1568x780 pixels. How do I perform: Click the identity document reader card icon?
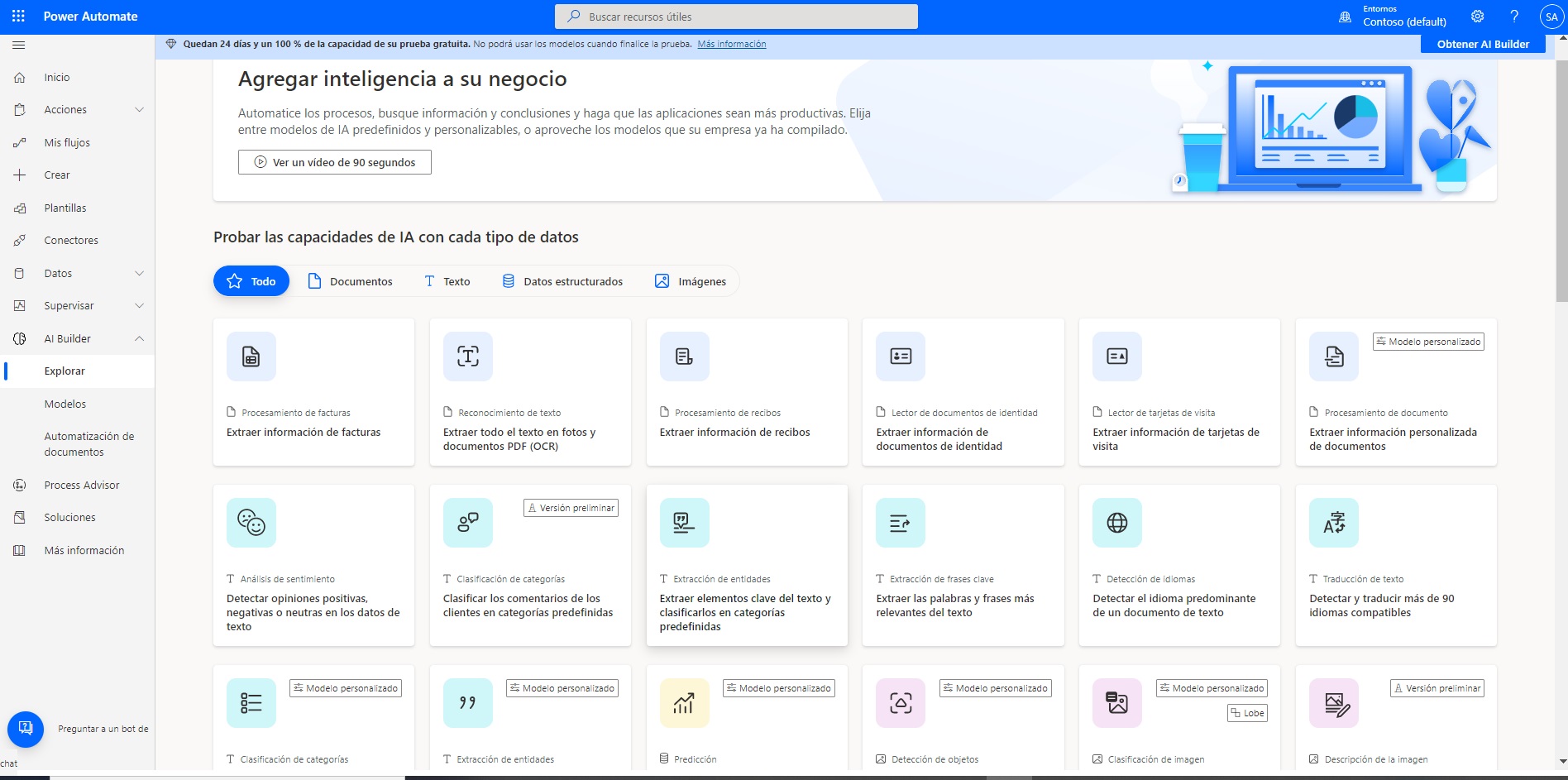901,357
